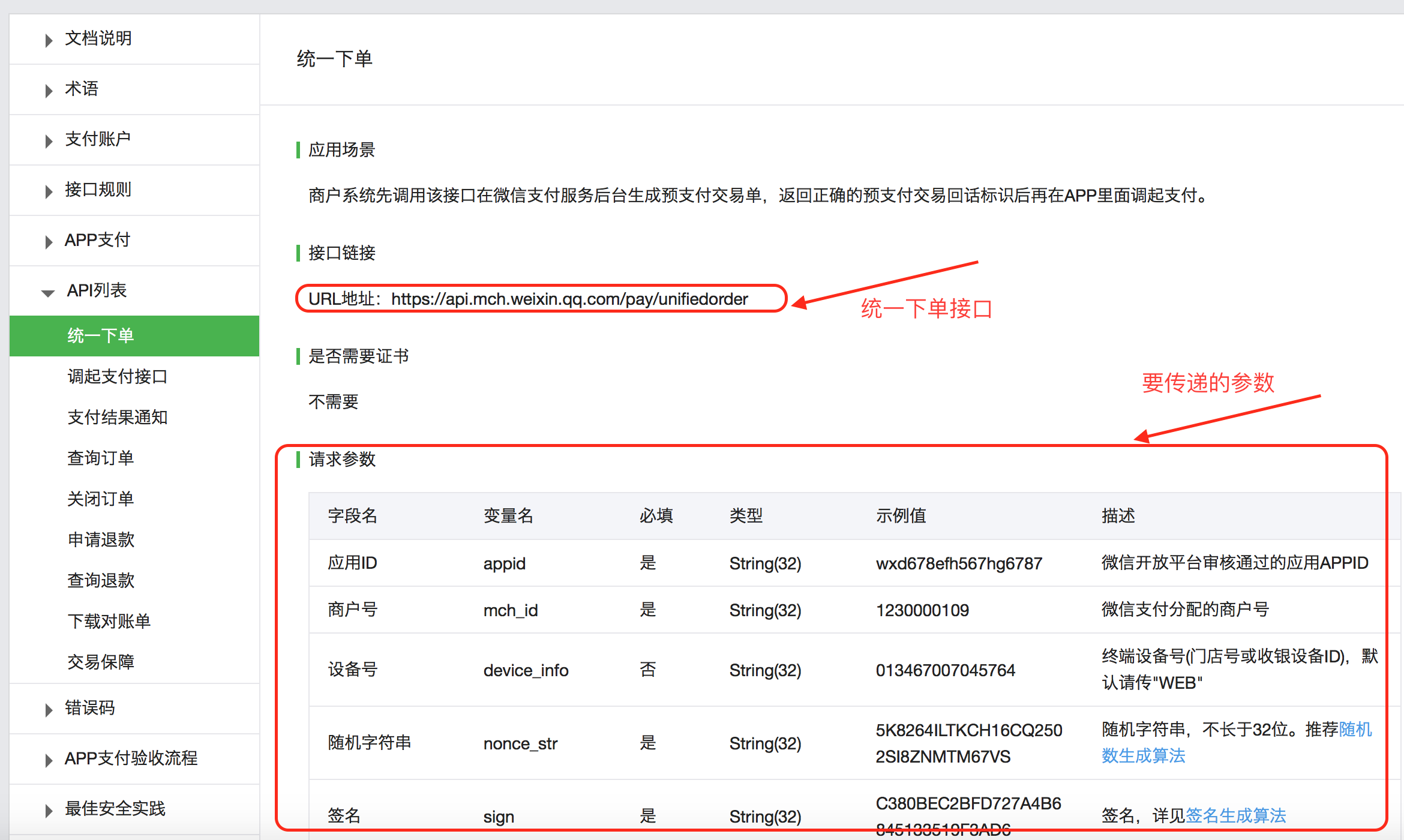
Task: Click the 应用ID field name cell
Action: tap(353, 563)
